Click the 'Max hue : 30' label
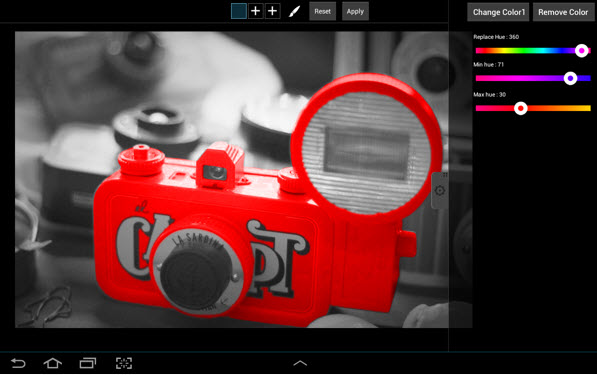The image size is (597, 375). tap(489, 94)
